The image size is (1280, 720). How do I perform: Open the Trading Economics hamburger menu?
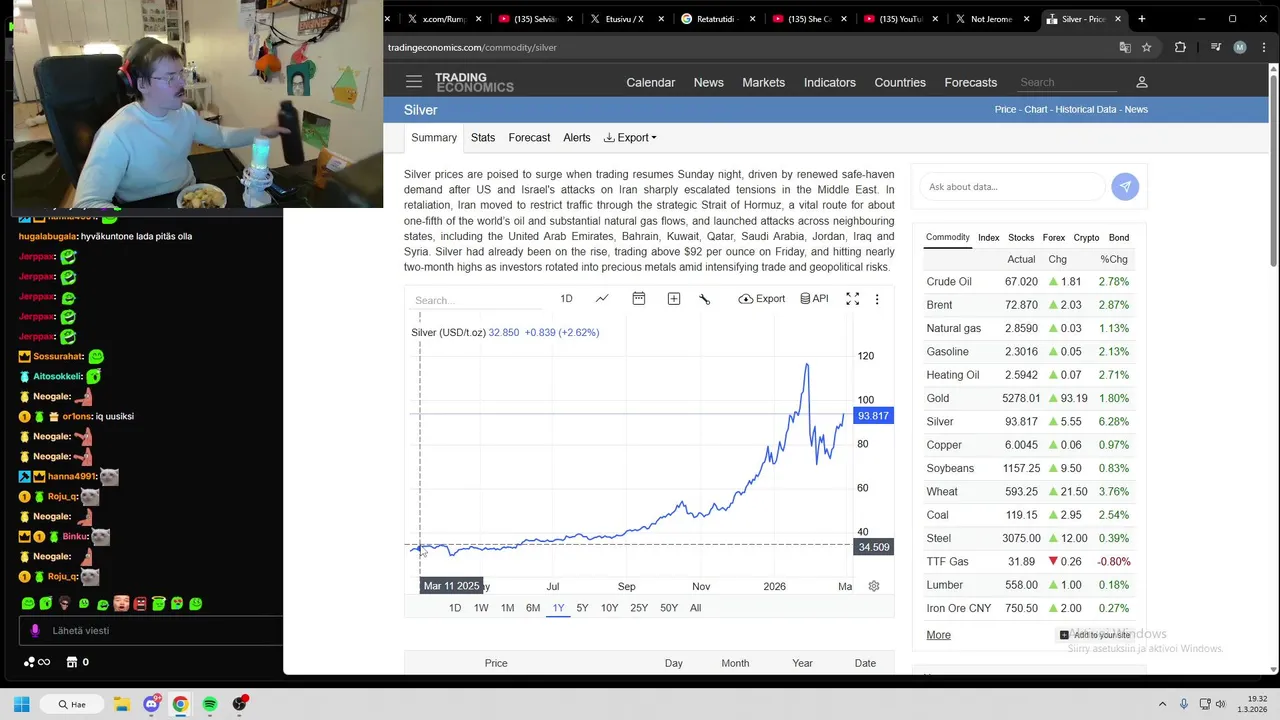coord(414,82)
